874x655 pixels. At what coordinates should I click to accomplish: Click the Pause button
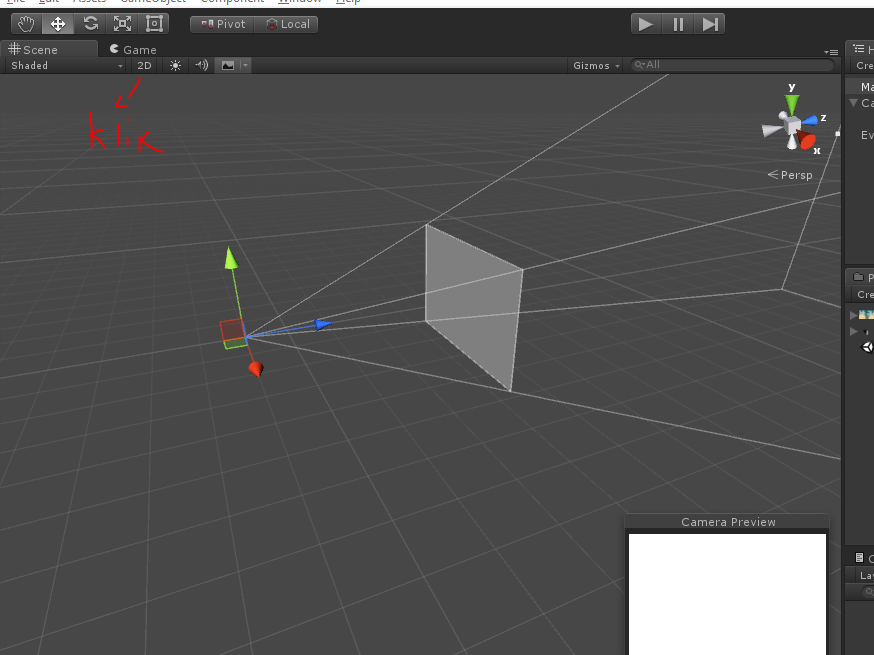point(677,24)
